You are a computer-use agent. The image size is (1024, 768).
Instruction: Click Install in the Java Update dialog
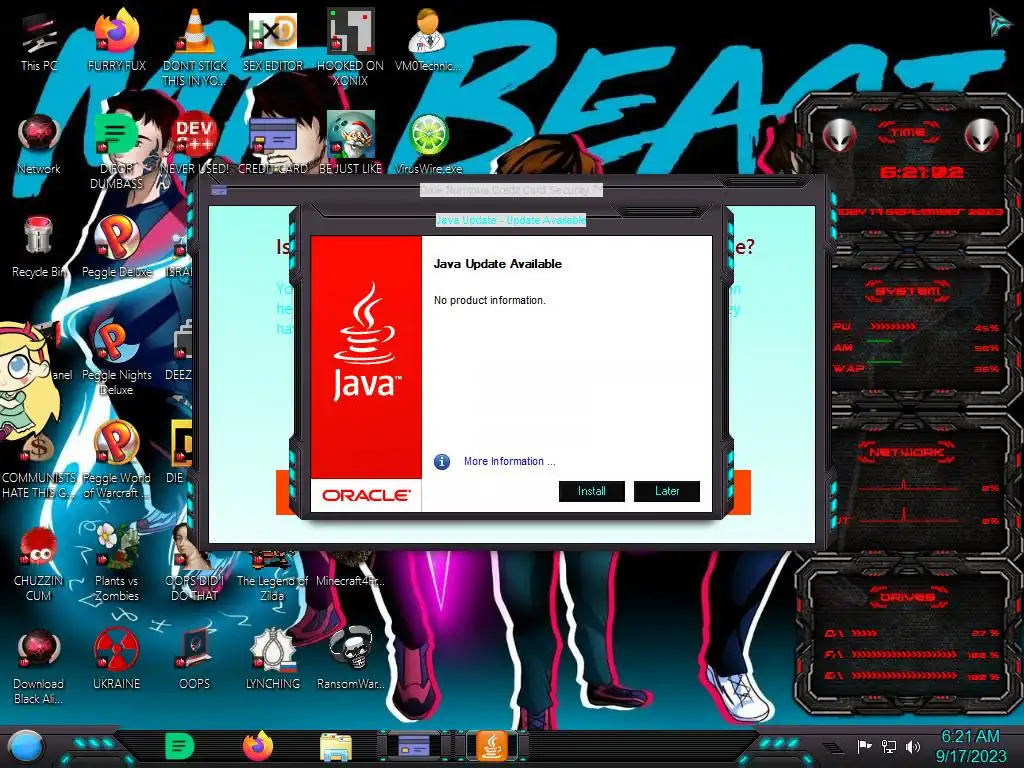592,491
